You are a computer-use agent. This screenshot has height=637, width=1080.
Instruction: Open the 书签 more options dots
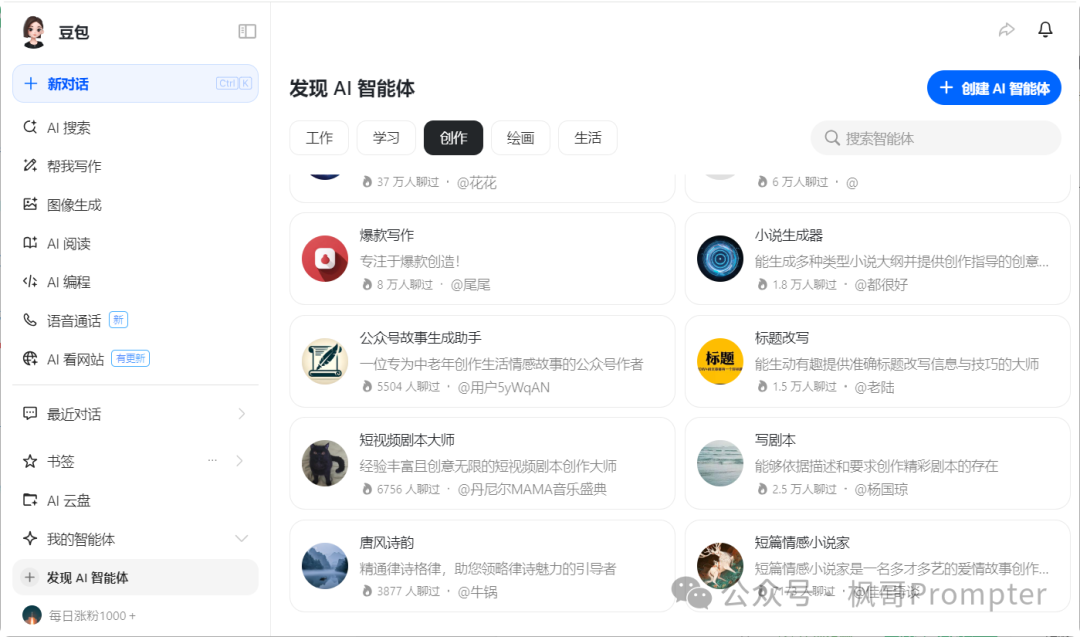click(212, 460)
